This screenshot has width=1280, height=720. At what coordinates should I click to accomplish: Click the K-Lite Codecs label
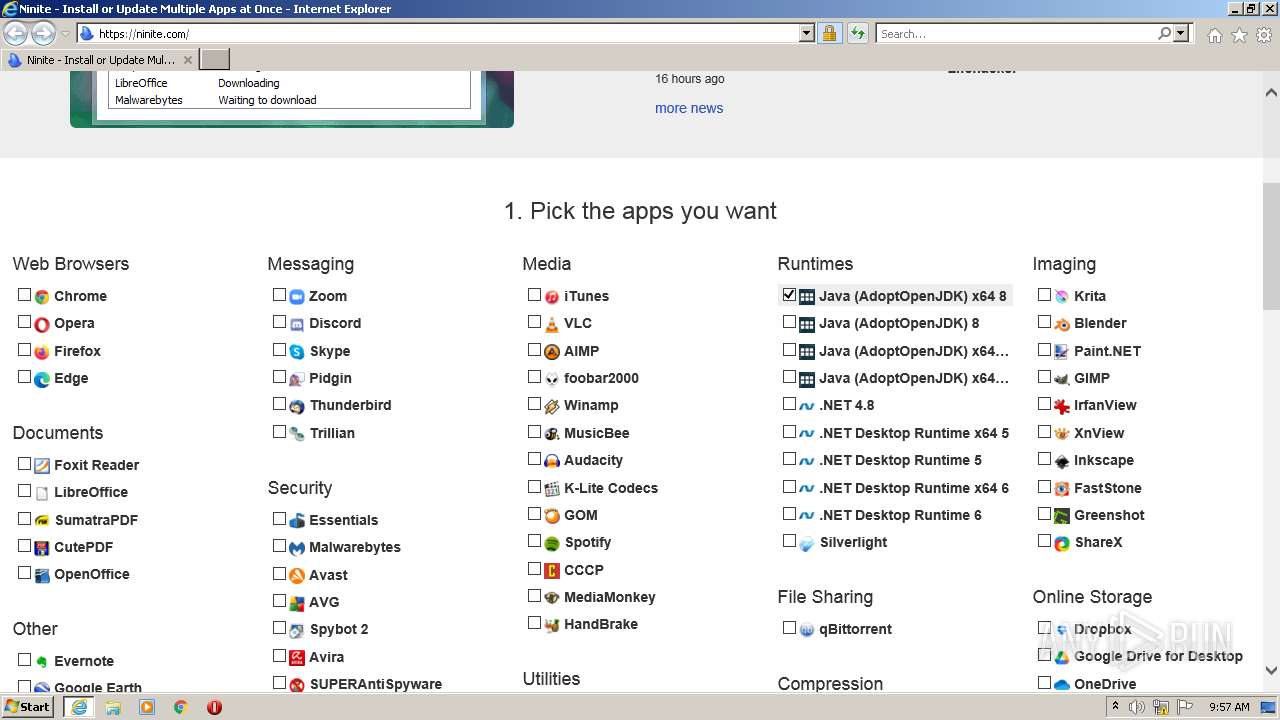point(611,489)
